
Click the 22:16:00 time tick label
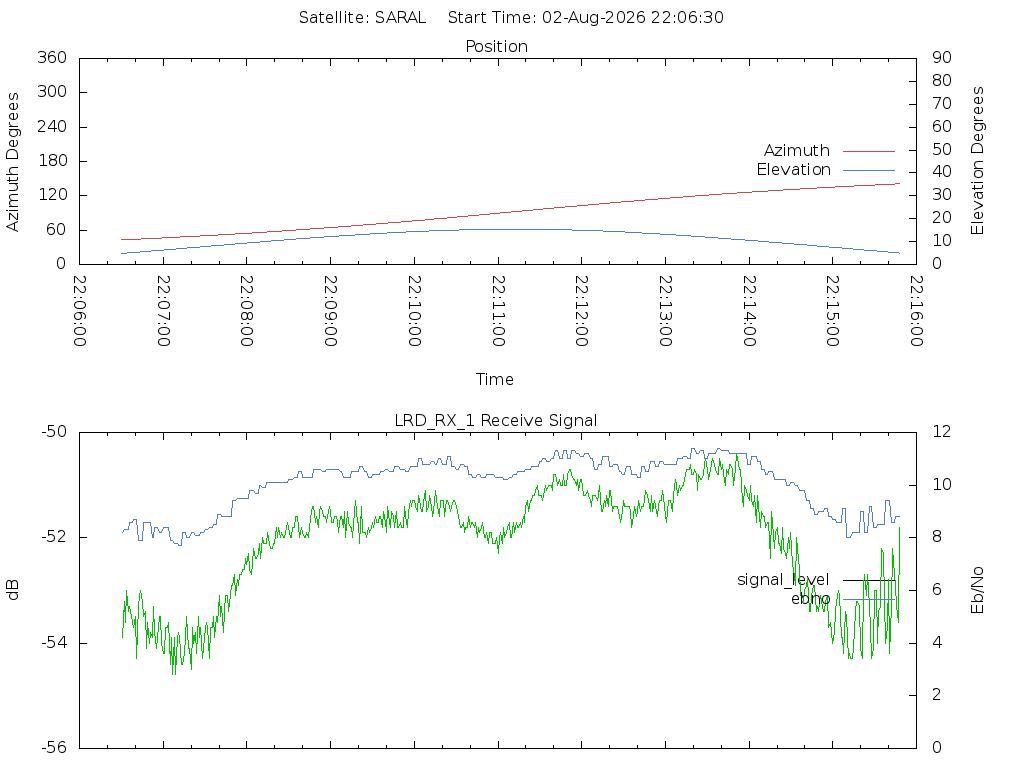coord(916,311)
